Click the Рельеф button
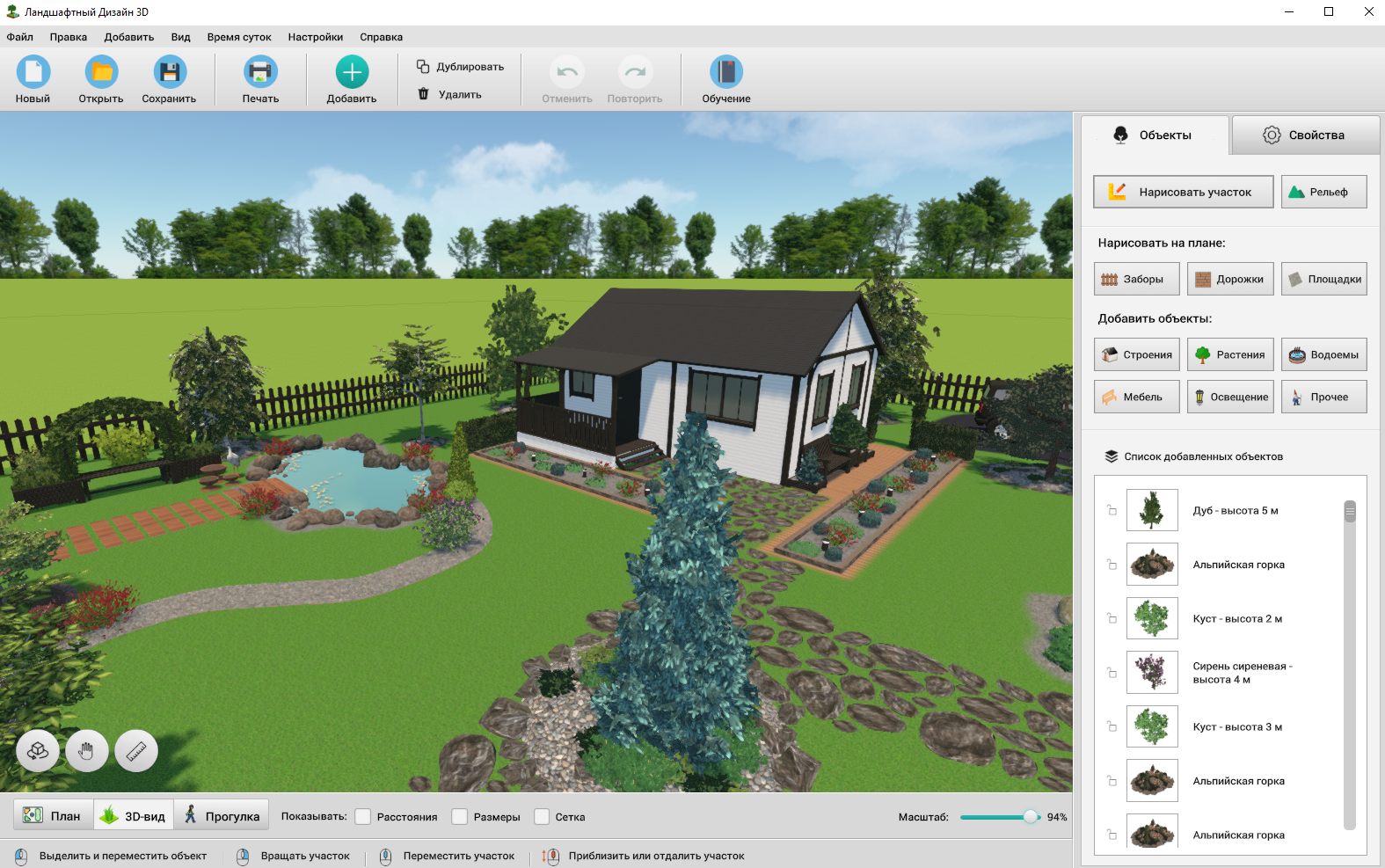The width and height of the screenshot is (1385, 868). [1324, 192]
